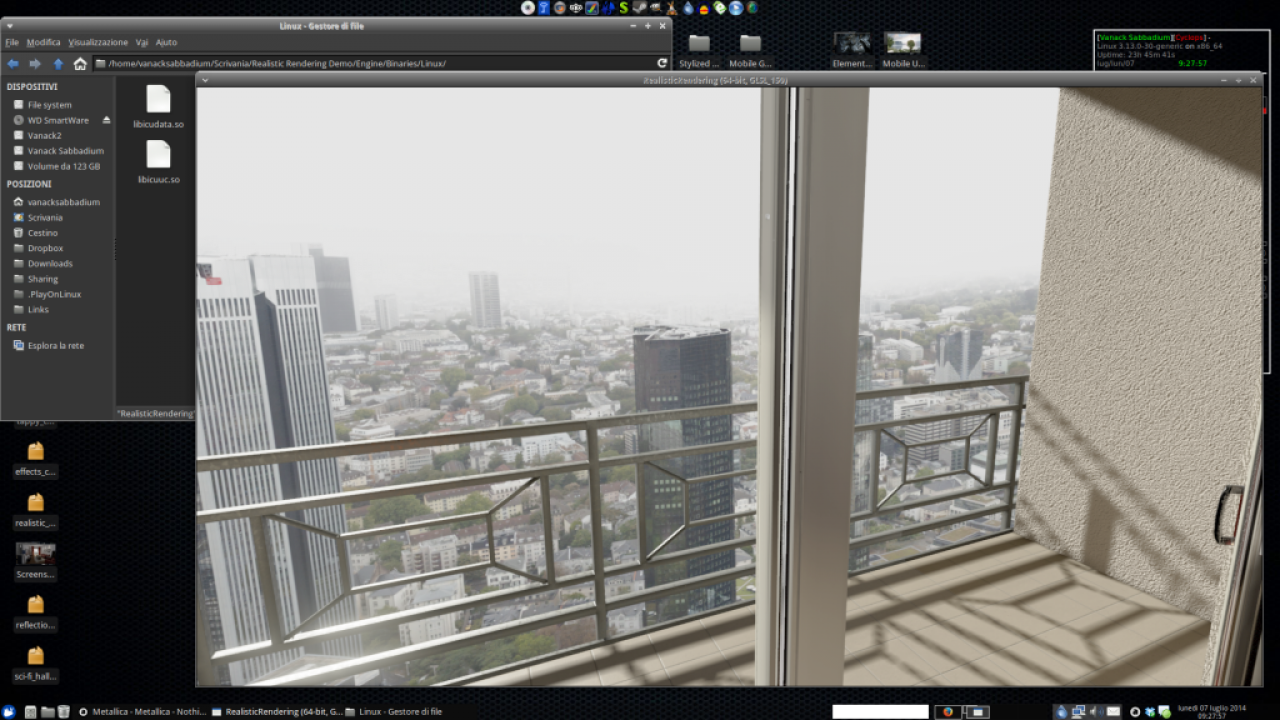Open the libicudata.so file
Screen dimensions: 1280x720
click(158, 107)
